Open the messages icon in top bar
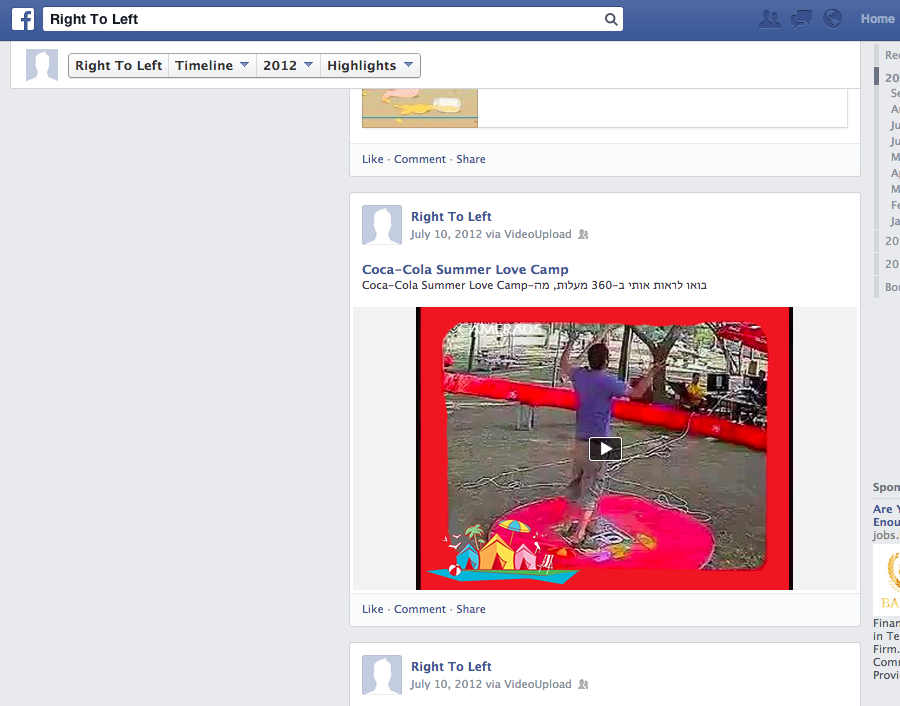The width and height of the screenshot is (900, 706). 801,19
